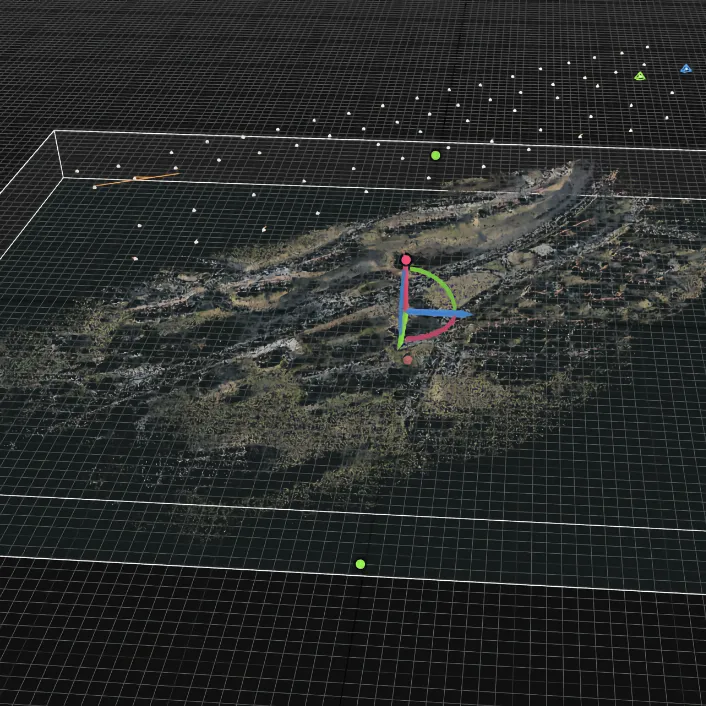This screenshot has width=706, height=706.
Task: Select the inner left corner of the bounding box
Action: tap(63, 177)
